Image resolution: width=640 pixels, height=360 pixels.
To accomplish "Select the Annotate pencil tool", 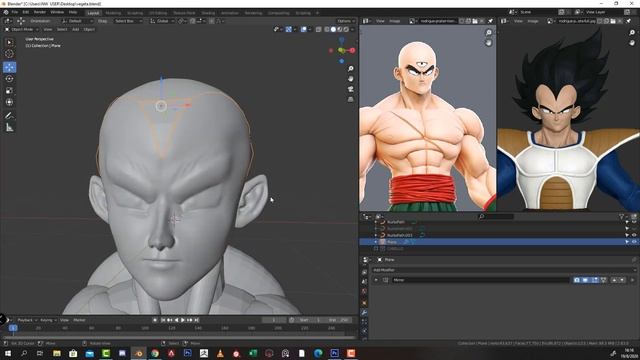I will 9,116.
